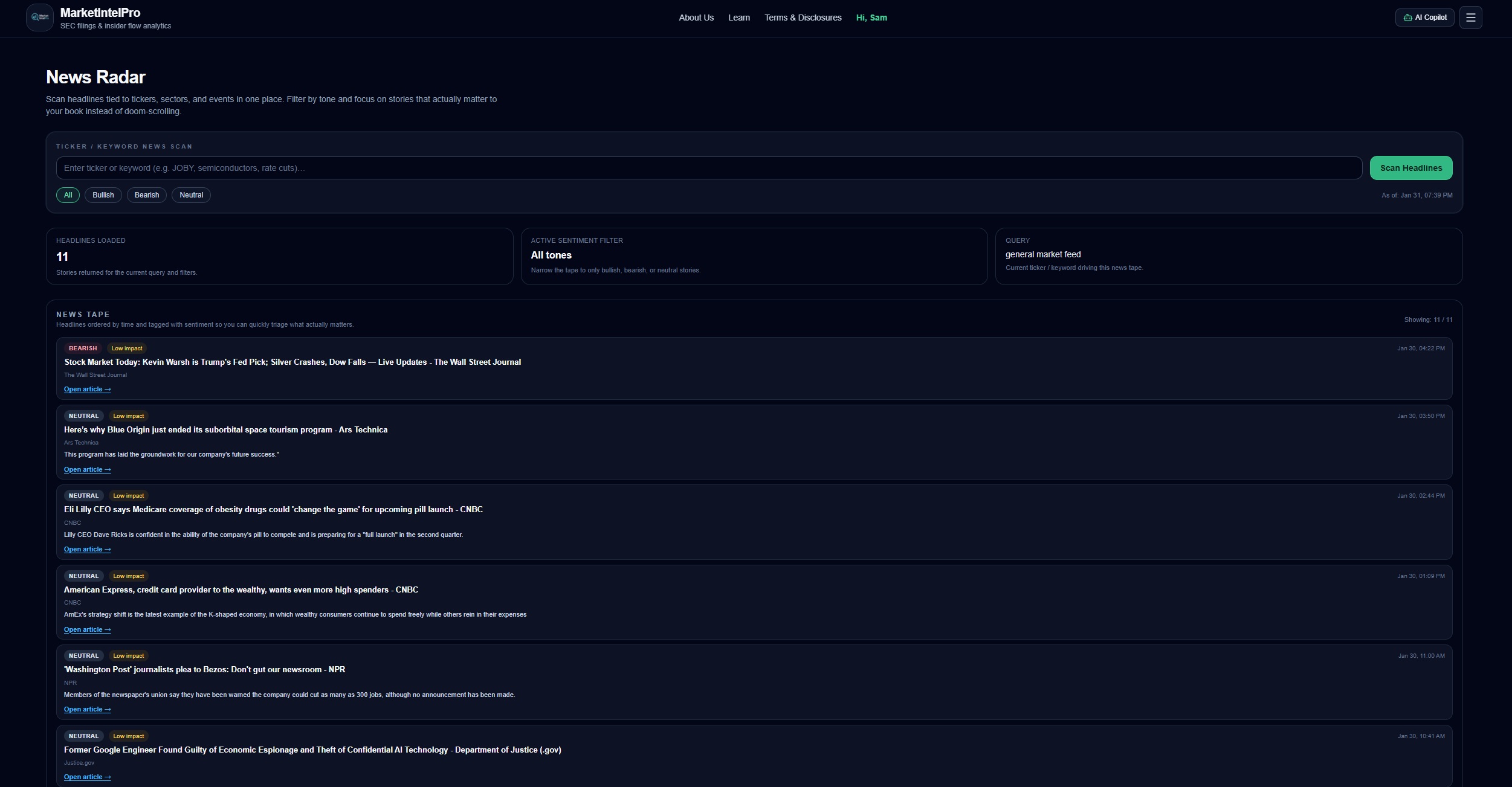The width and height of the screenshot is (1512, 787).
Task: Select the All sentiment filter
Action: 68,195
